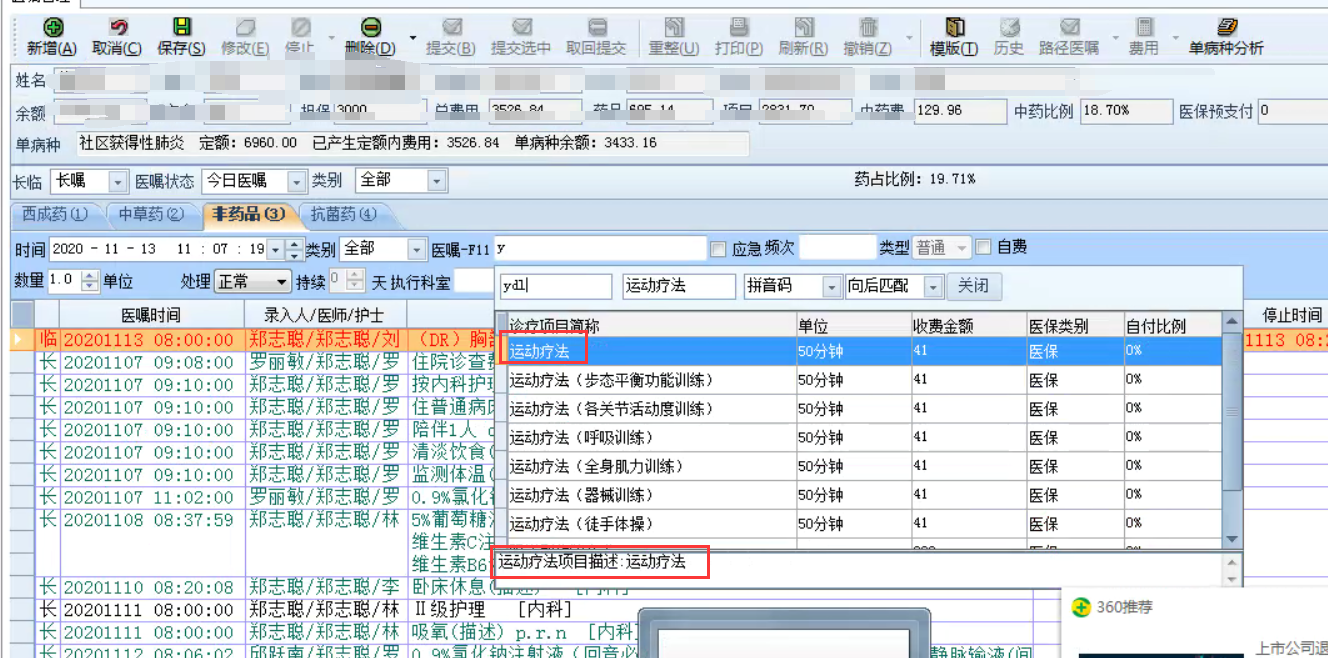The image size is (1328, 658).
Task: Click the 数量 quantity spinner
Action: click(x=90, y=282)
